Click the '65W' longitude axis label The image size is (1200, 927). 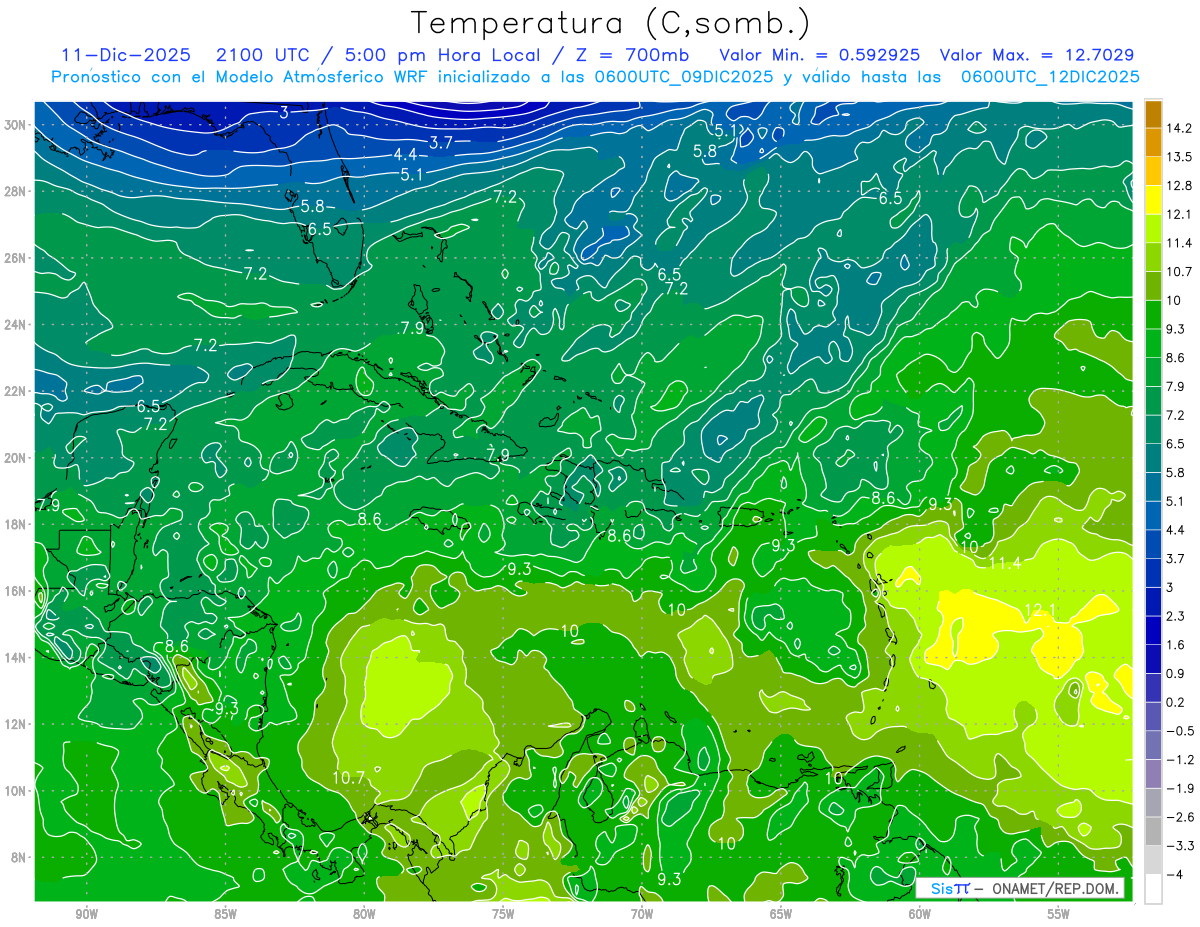[x=781, y=914]
